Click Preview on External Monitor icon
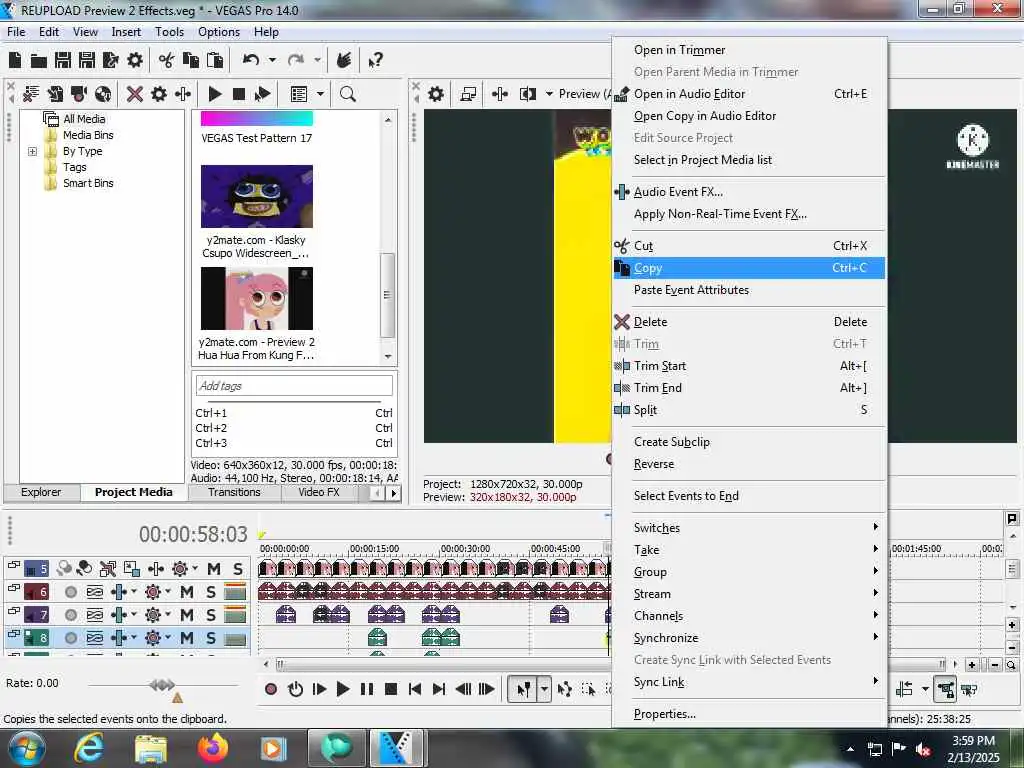The width and height of the screenshot is (1024, 768). 468,94
